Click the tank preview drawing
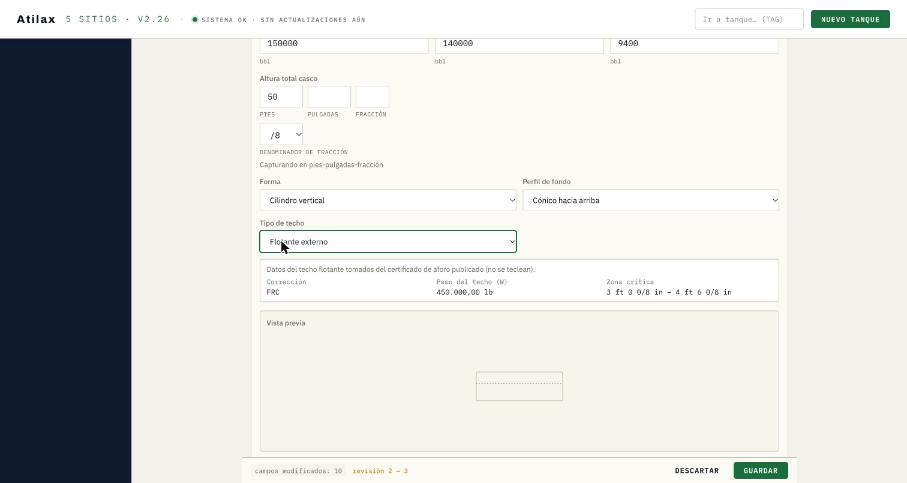 519,386
